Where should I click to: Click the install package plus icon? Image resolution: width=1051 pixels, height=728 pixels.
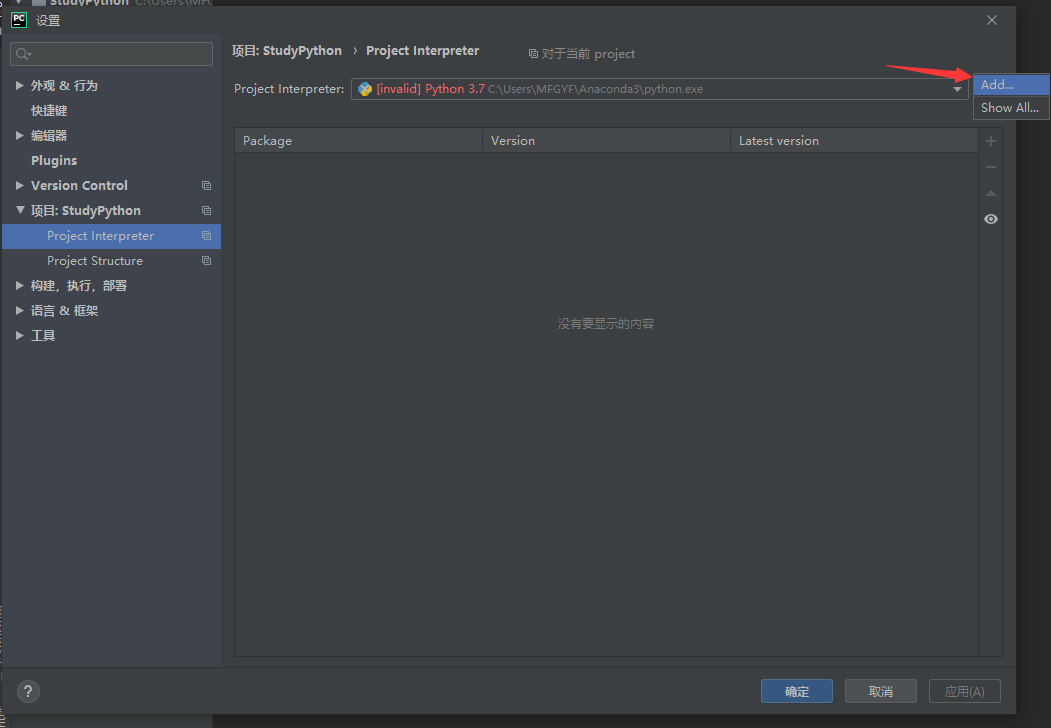pos(991,141)
